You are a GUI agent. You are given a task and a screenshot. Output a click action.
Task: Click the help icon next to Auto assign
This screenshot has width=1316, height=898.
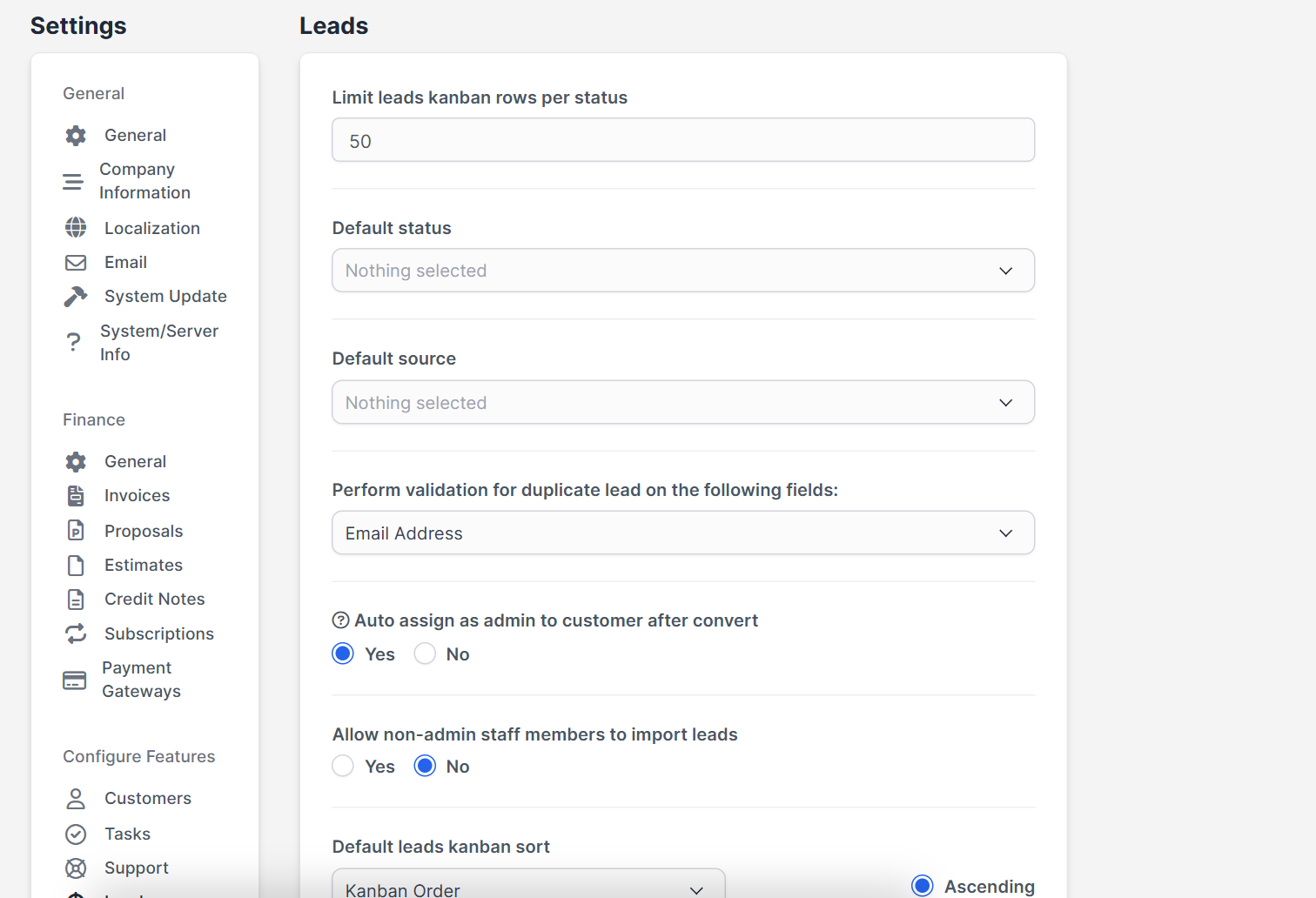(x=341, y=620)
